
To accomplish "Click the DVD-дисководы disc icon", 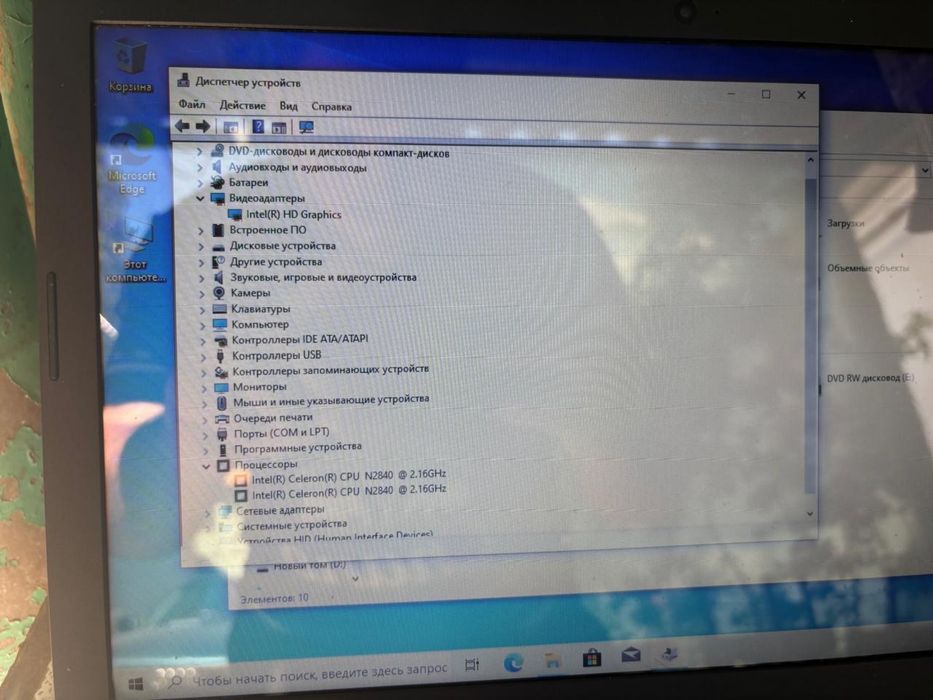I will click(x=218, y=151).
